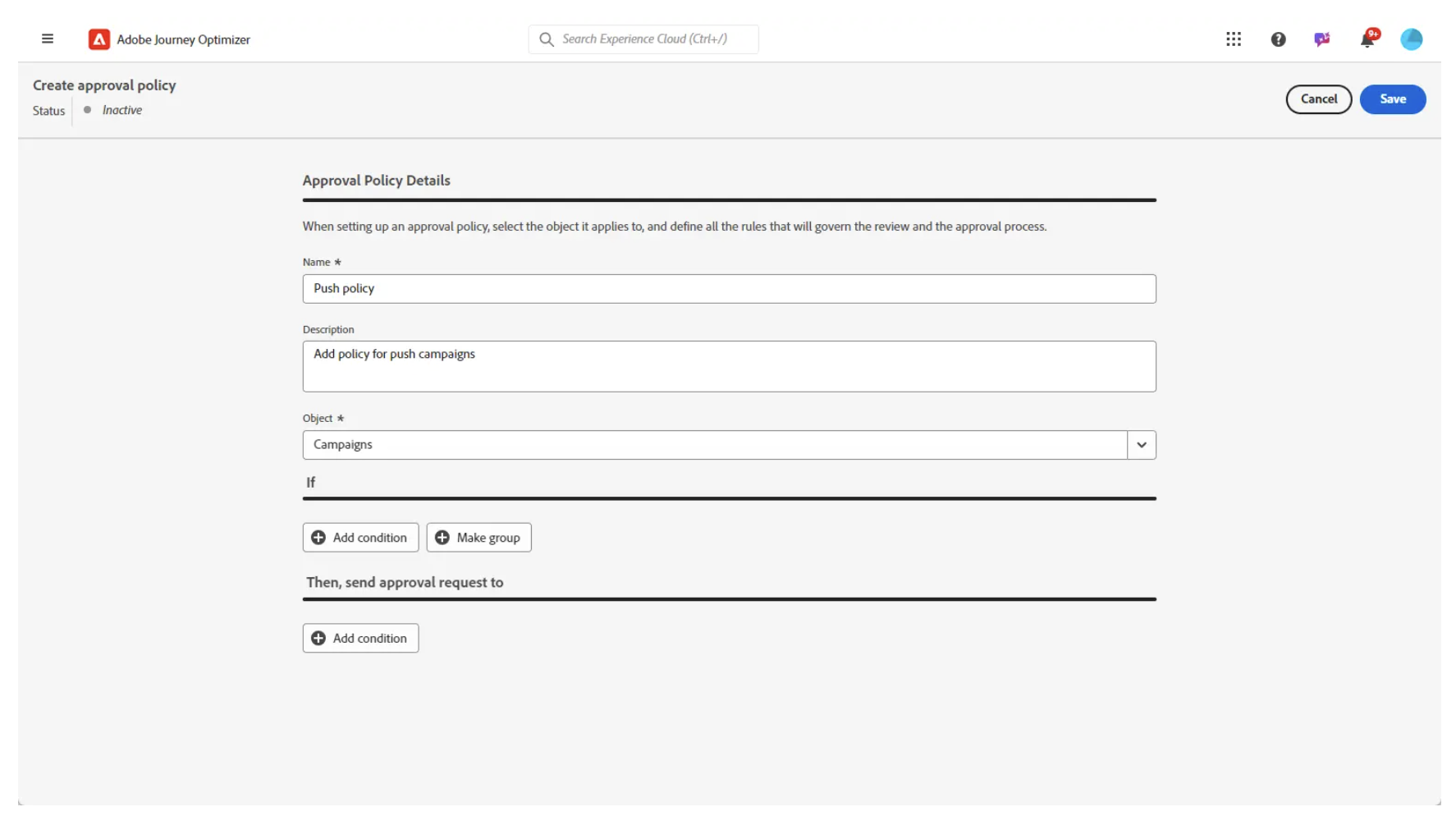The width and height of the screenshot is (1456, 816).
Task: Open the Help question mark icon
Action: point(1278,39)
